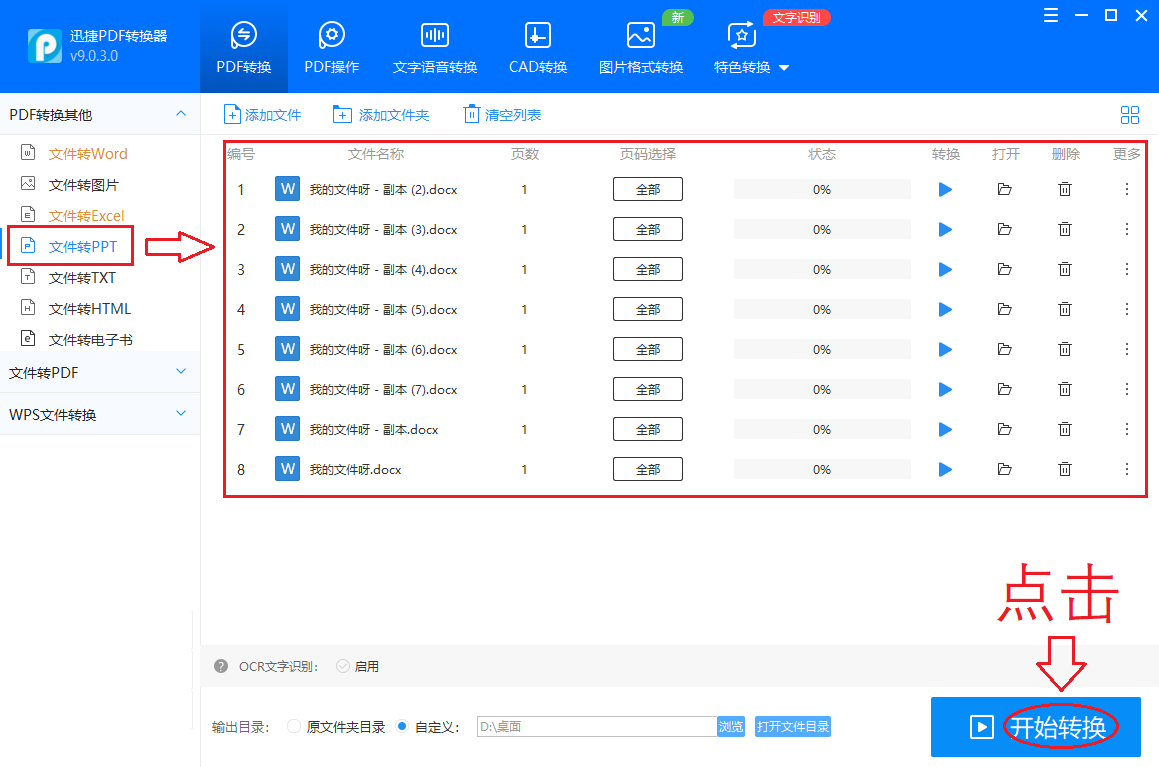
Task: Click play icon for file row 1
Action: coord(945,189)
